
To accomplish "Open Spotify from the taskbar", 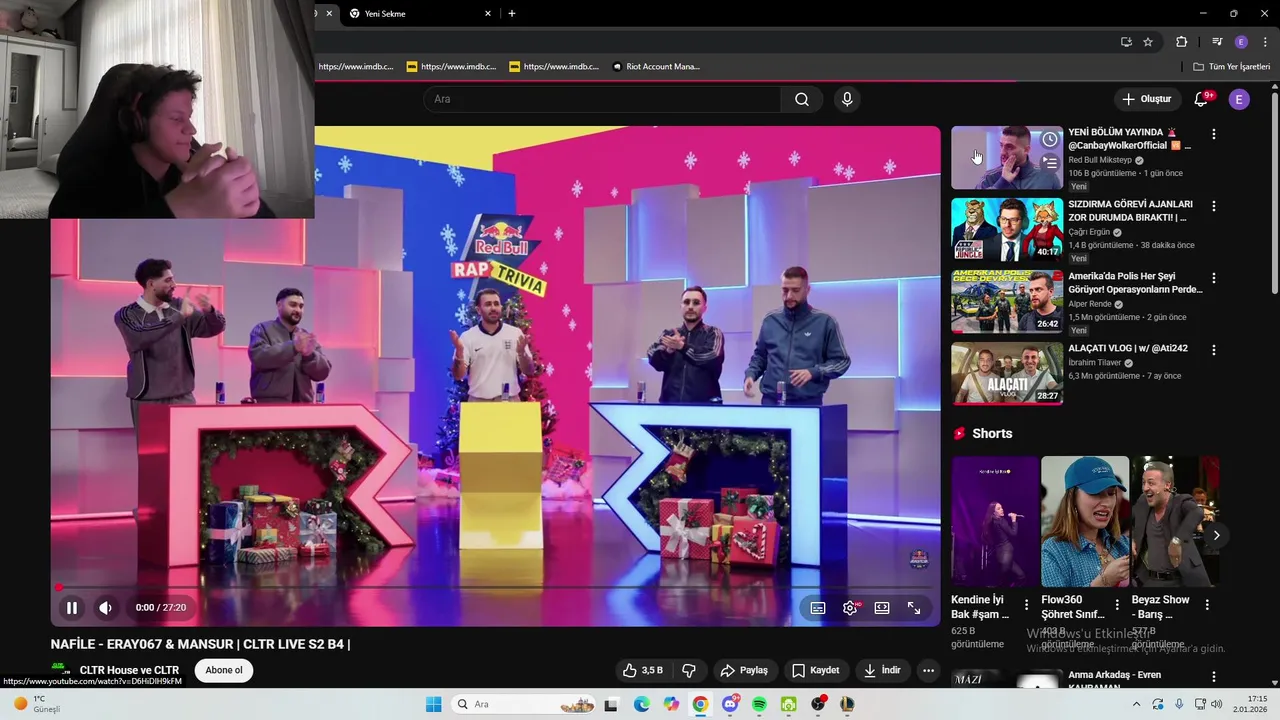I will tap(759, 704).
